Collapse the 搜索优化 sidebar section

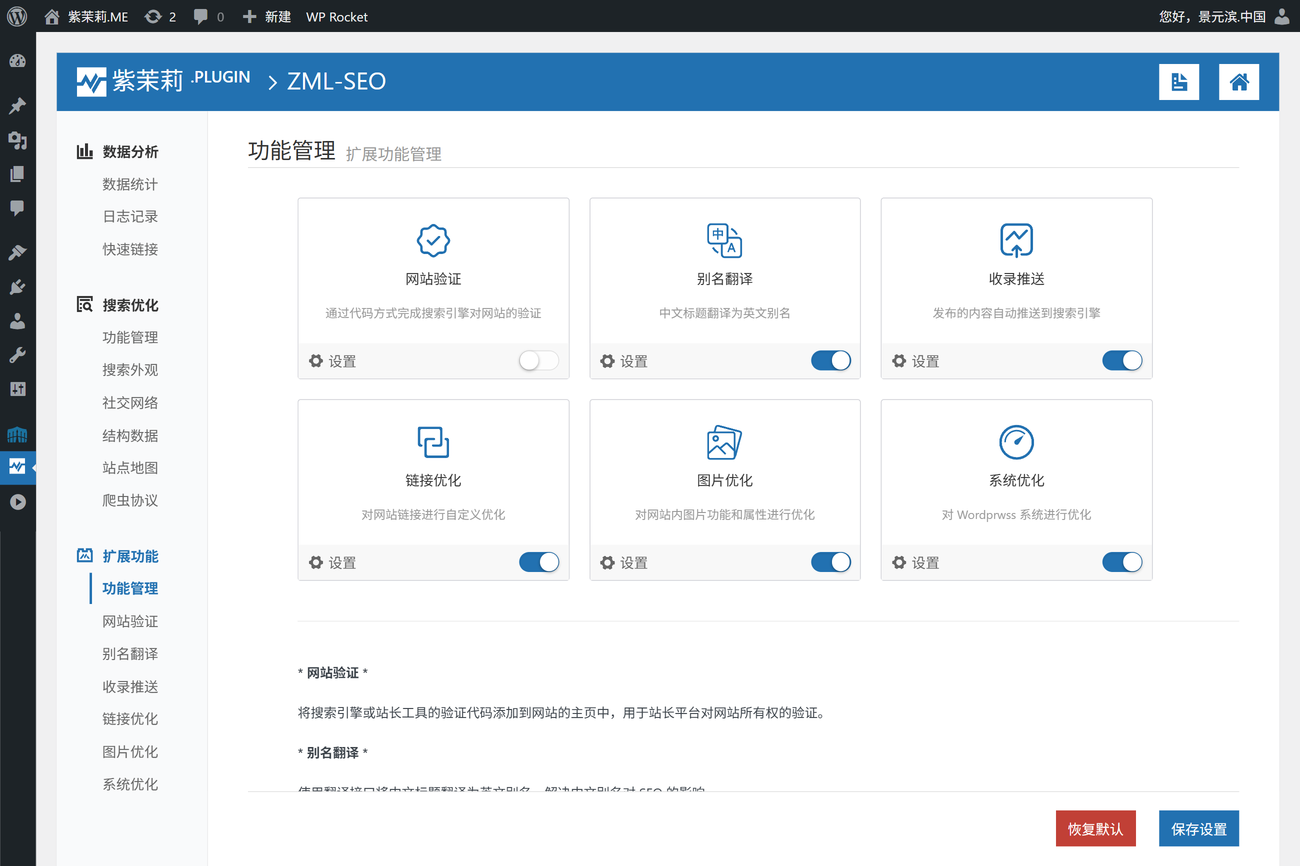tap(117, 305)
